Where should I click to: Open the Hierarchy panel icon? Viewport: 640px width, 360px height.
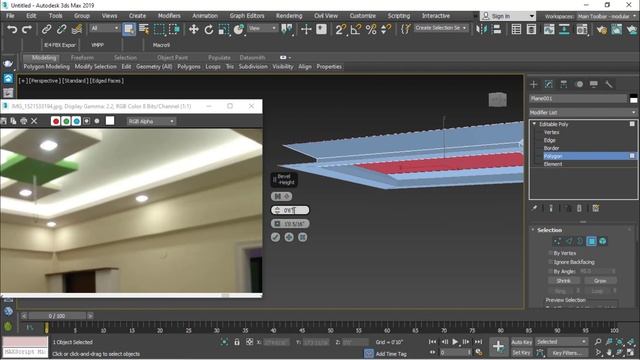pyautogui.click(x=564, y=84)
